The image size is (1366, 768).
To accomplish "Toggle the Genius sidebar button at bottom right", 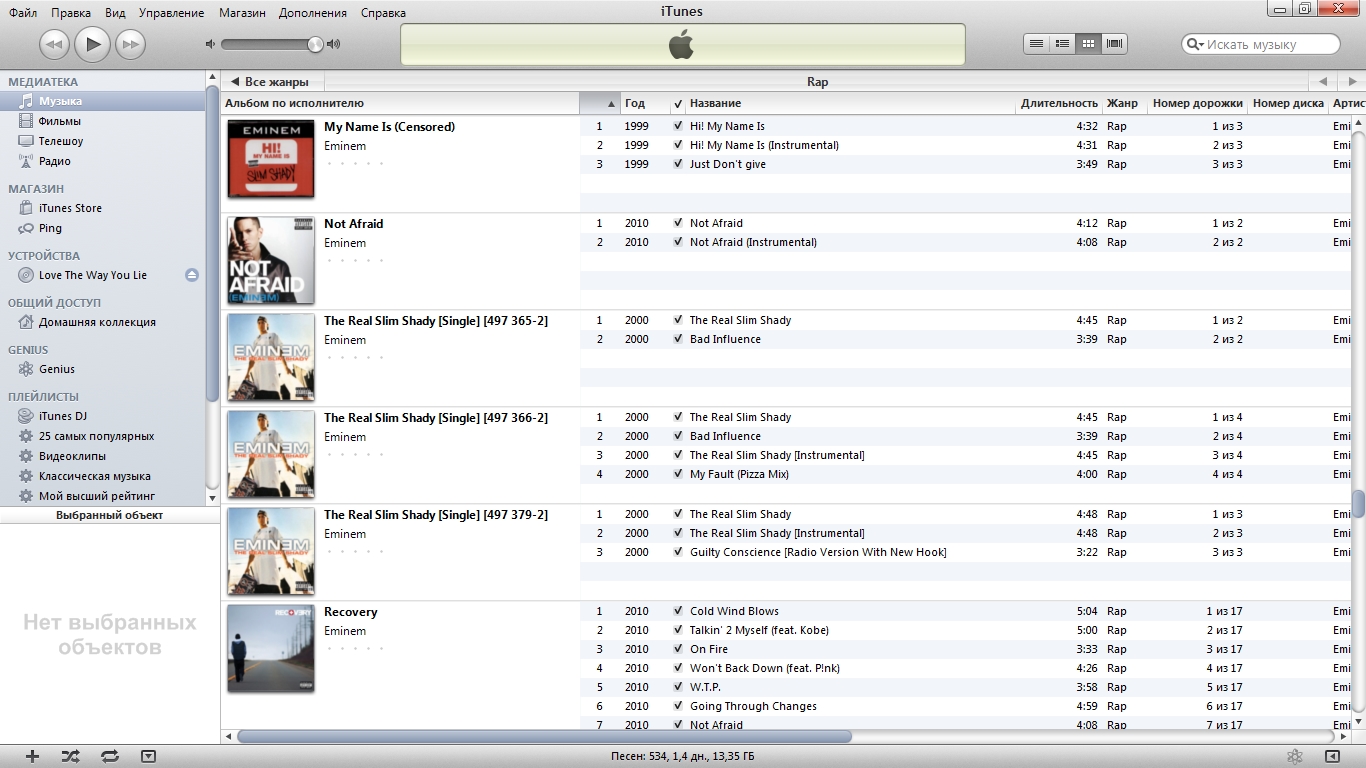I will [x=1332, y=757].
